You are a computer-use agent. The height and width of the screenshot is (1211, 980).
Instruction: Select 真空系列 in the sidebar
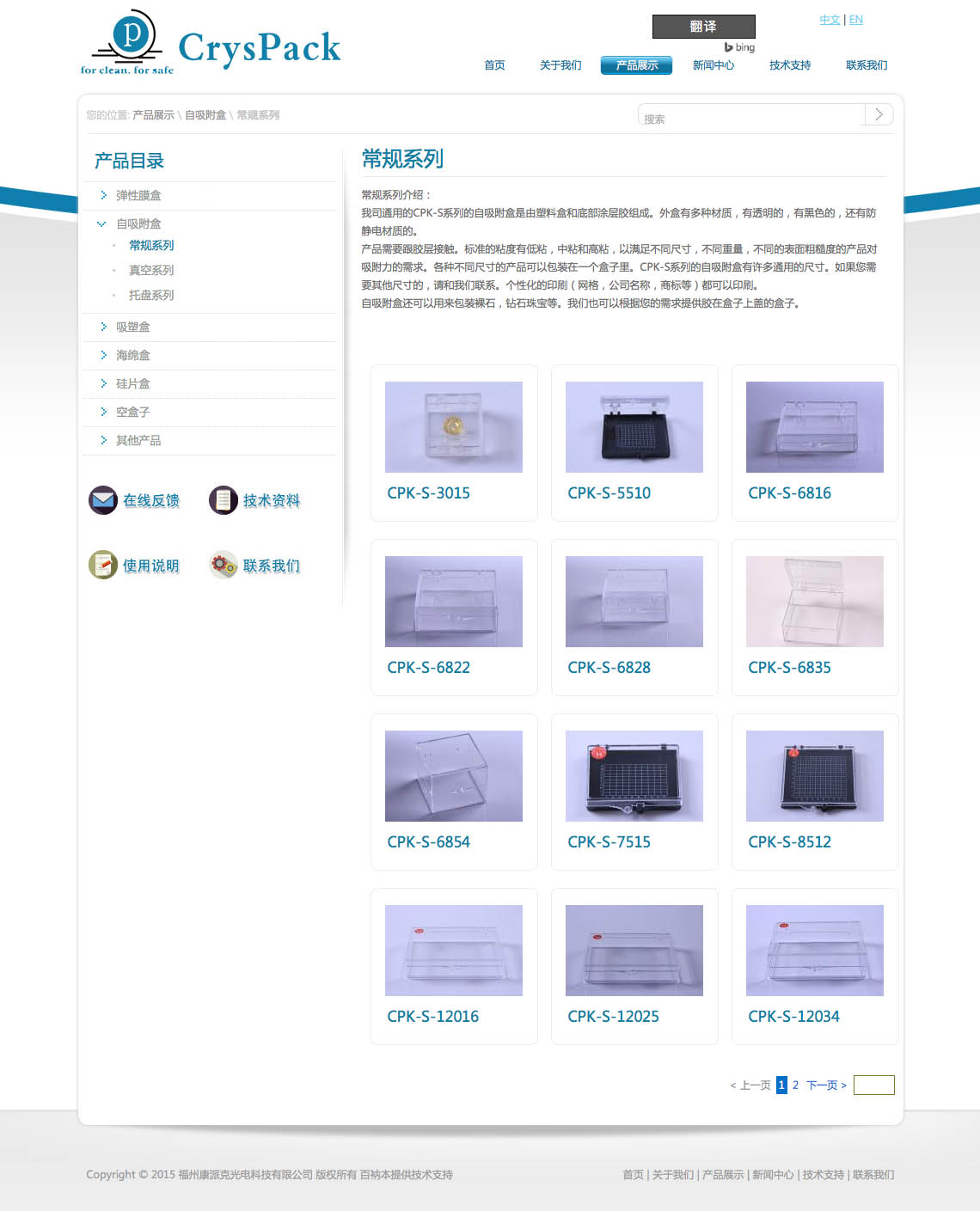pos(151,270)
